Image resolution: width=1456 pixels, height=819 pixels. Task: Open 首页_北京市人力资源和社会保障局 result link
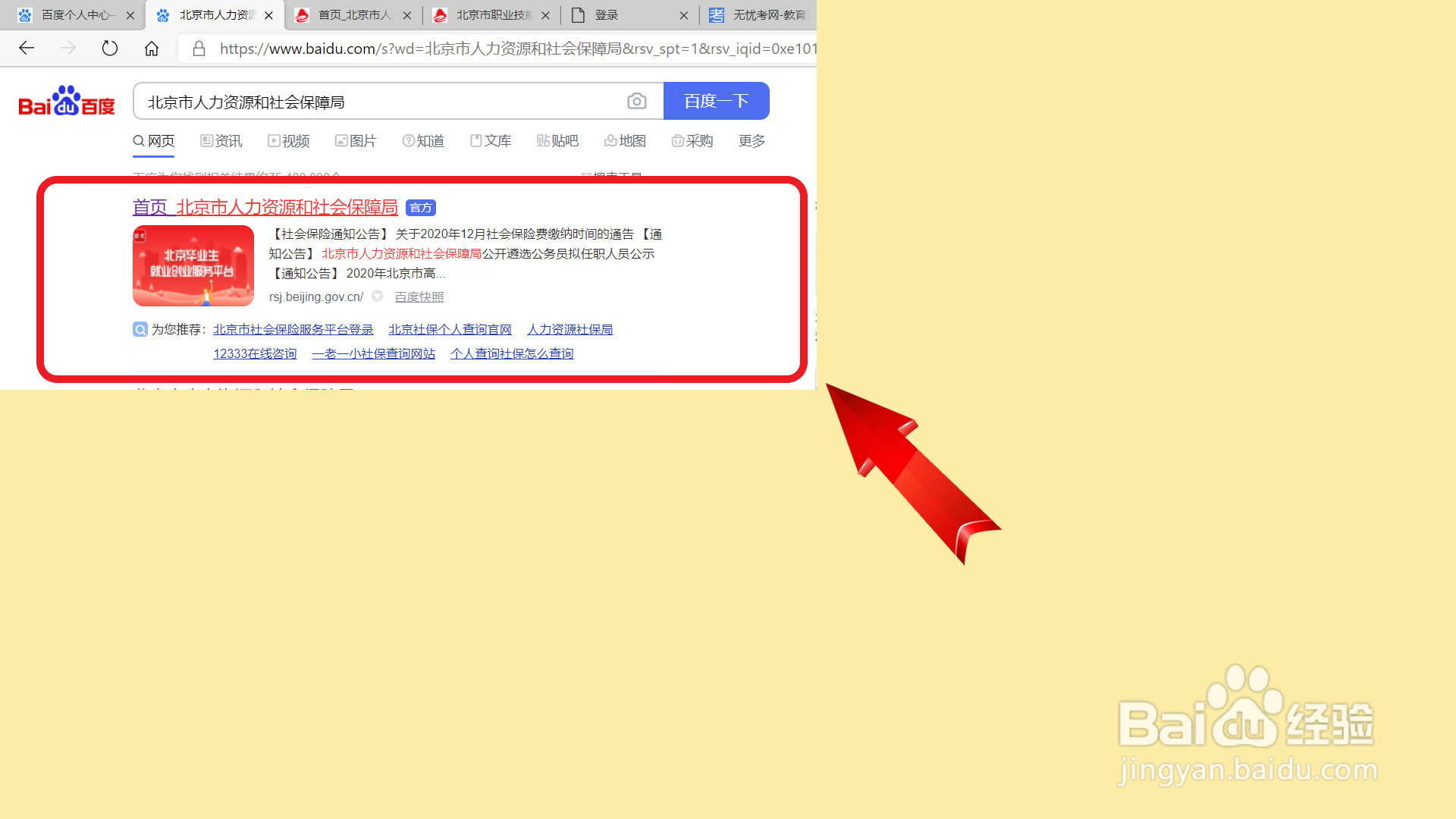click(265, 207)
